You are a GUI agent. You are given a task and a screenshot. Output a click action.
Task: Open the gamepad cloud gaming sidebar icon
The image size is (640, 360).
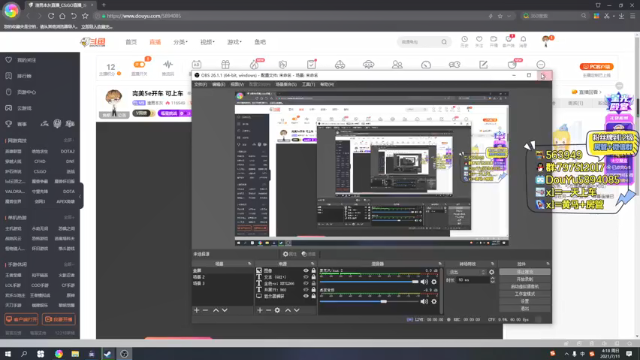click(9, 108)
